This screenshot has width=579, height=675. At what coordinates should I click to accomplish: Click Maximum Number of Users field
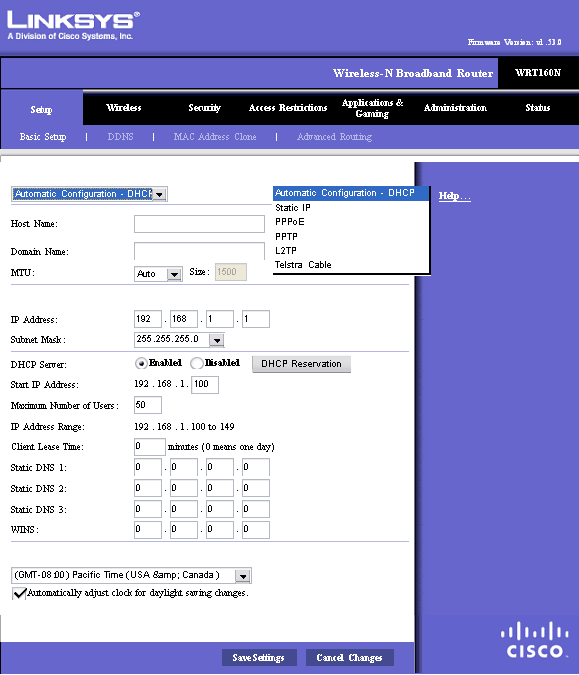pos(148,405)
